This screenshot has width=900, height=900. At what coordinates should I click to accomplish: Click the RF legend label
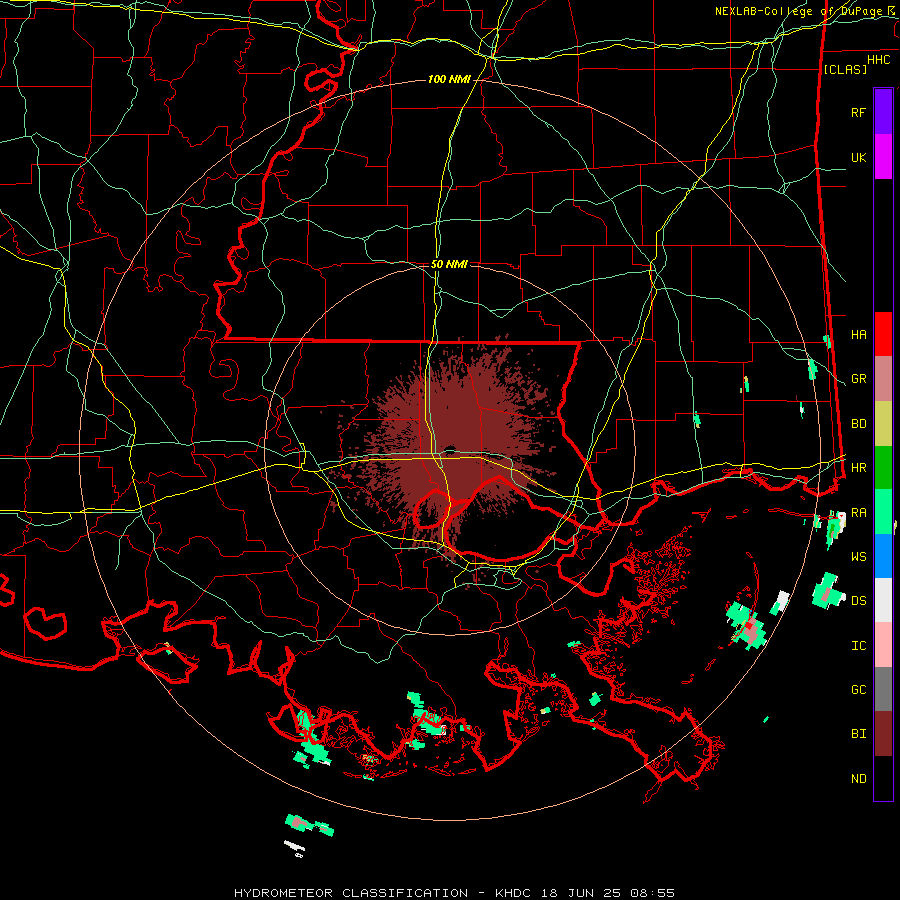coord(858,112)
